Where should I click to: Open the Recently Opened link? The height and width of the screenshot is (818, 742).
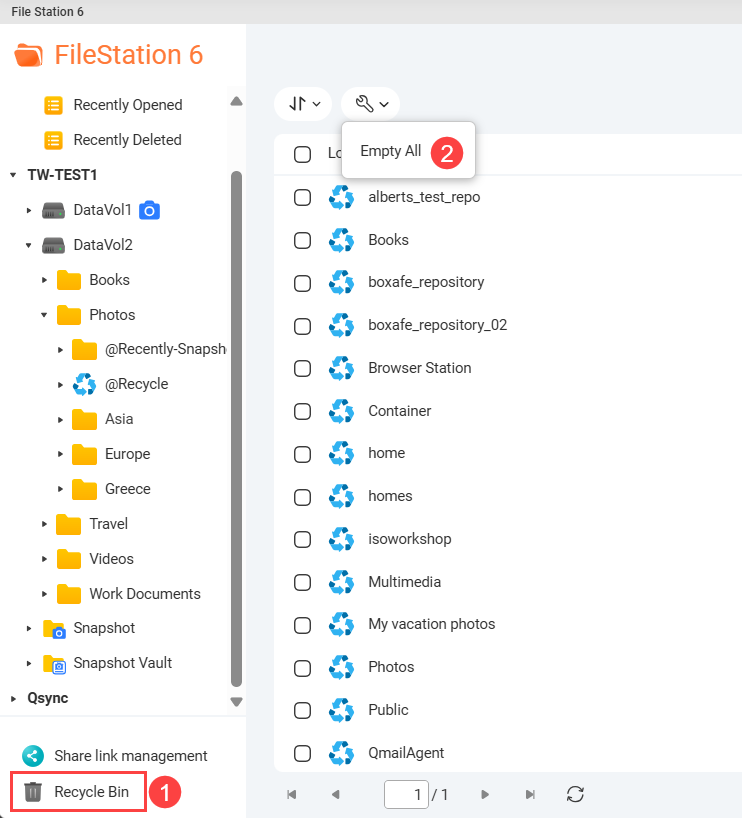pyautogui.click(x=128, y=105)
